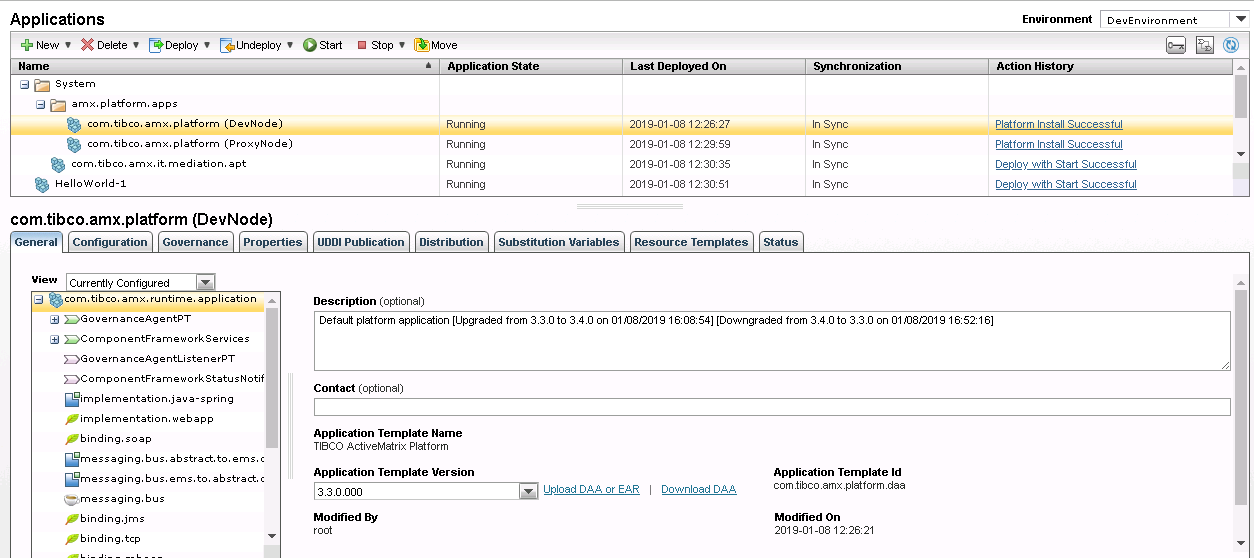
Task: Click the com.tibco.amx.it.mediation.apt application icon
Action: (58, 164)
